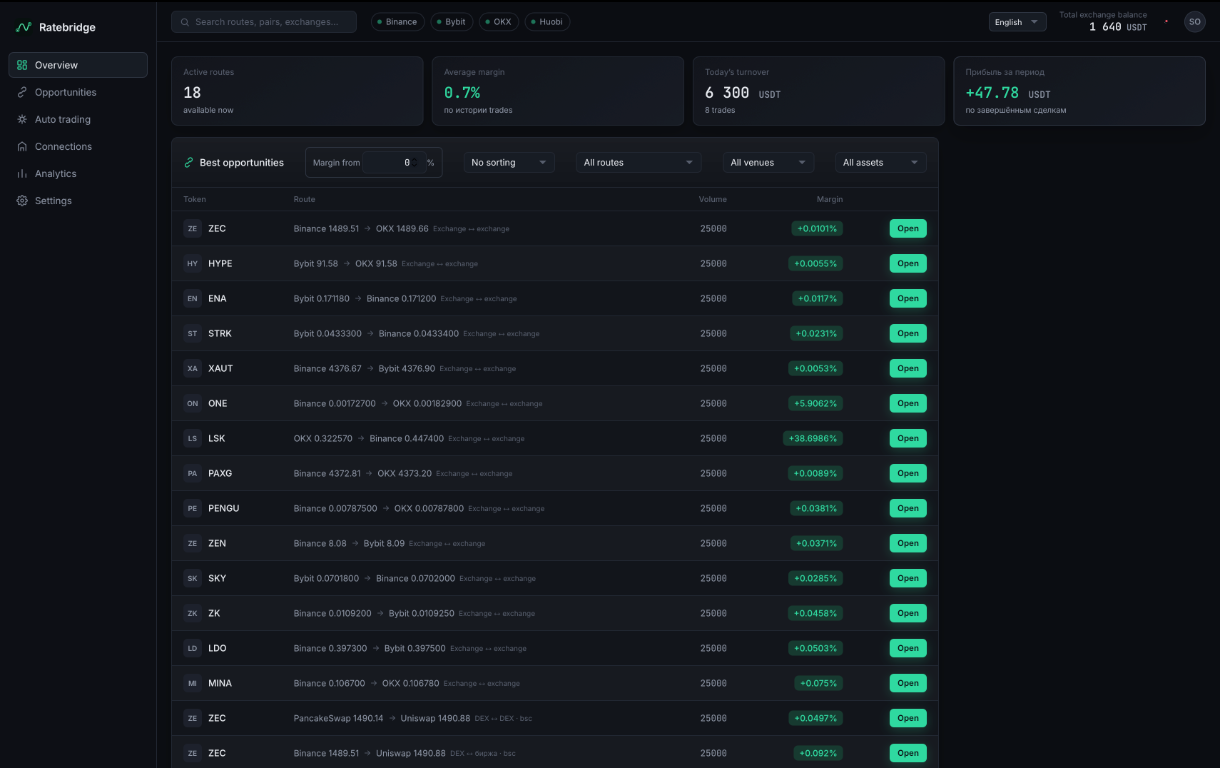Image resolution: width=1220 pixels, height=768 pixels.
Task: Click the LS token badge for LSK
Action: pos(193,438)
